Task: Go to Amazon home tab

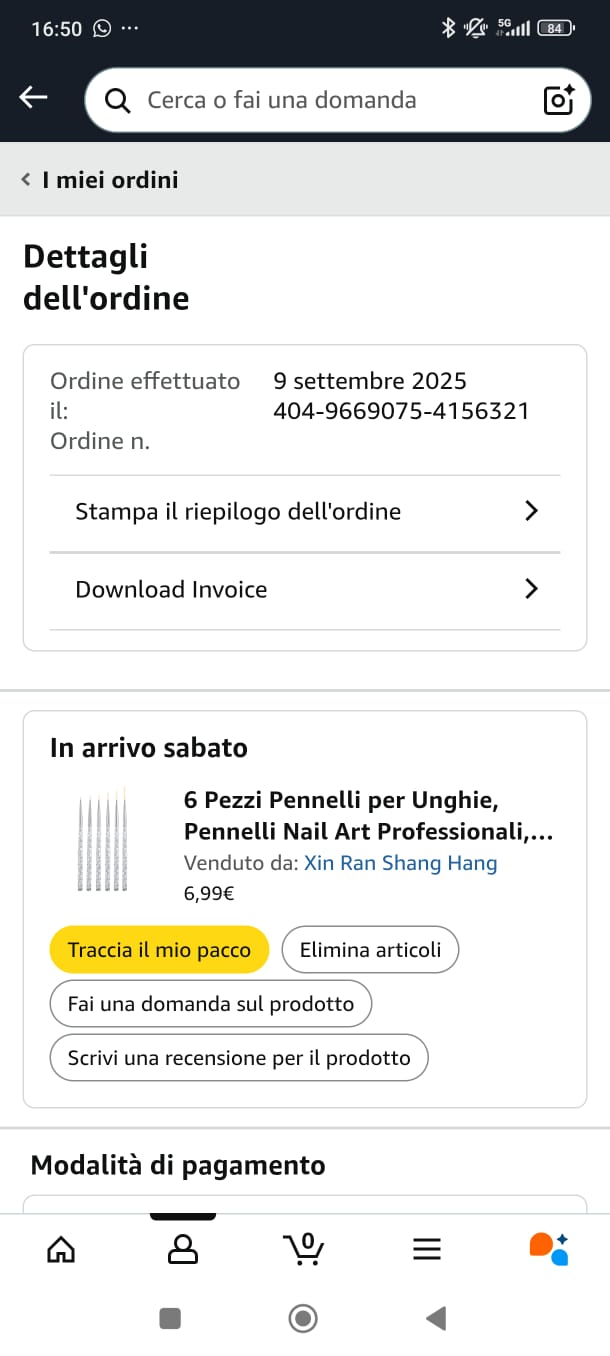Action: coord(61,1248)
